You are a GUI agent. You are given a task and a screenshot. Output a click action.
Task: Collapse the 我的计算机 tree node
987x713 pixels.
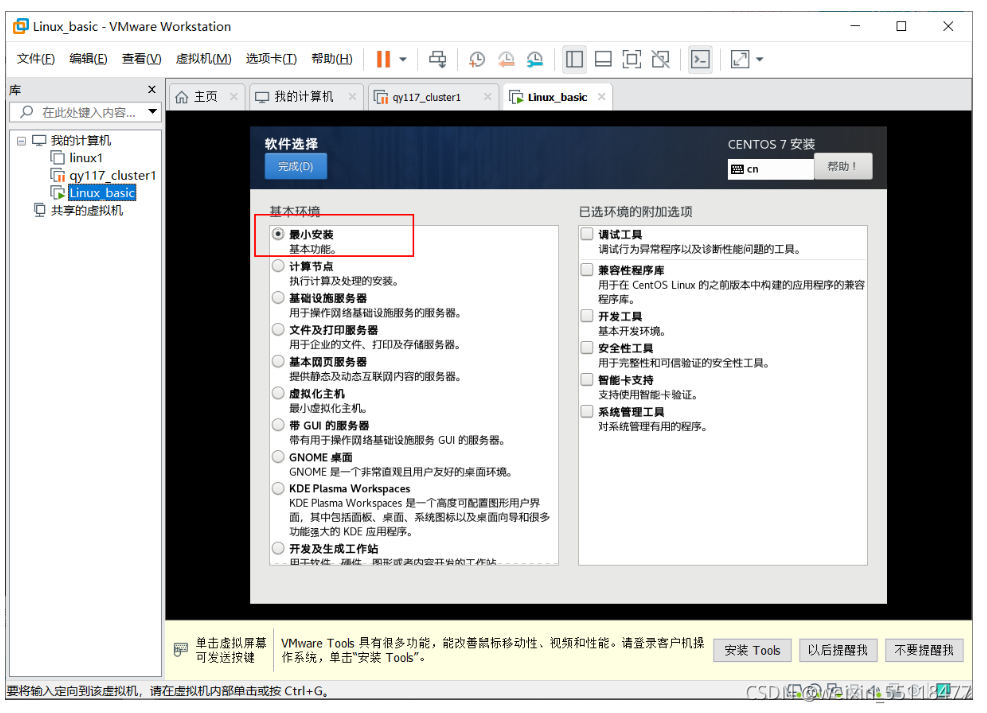click(21, 140)
